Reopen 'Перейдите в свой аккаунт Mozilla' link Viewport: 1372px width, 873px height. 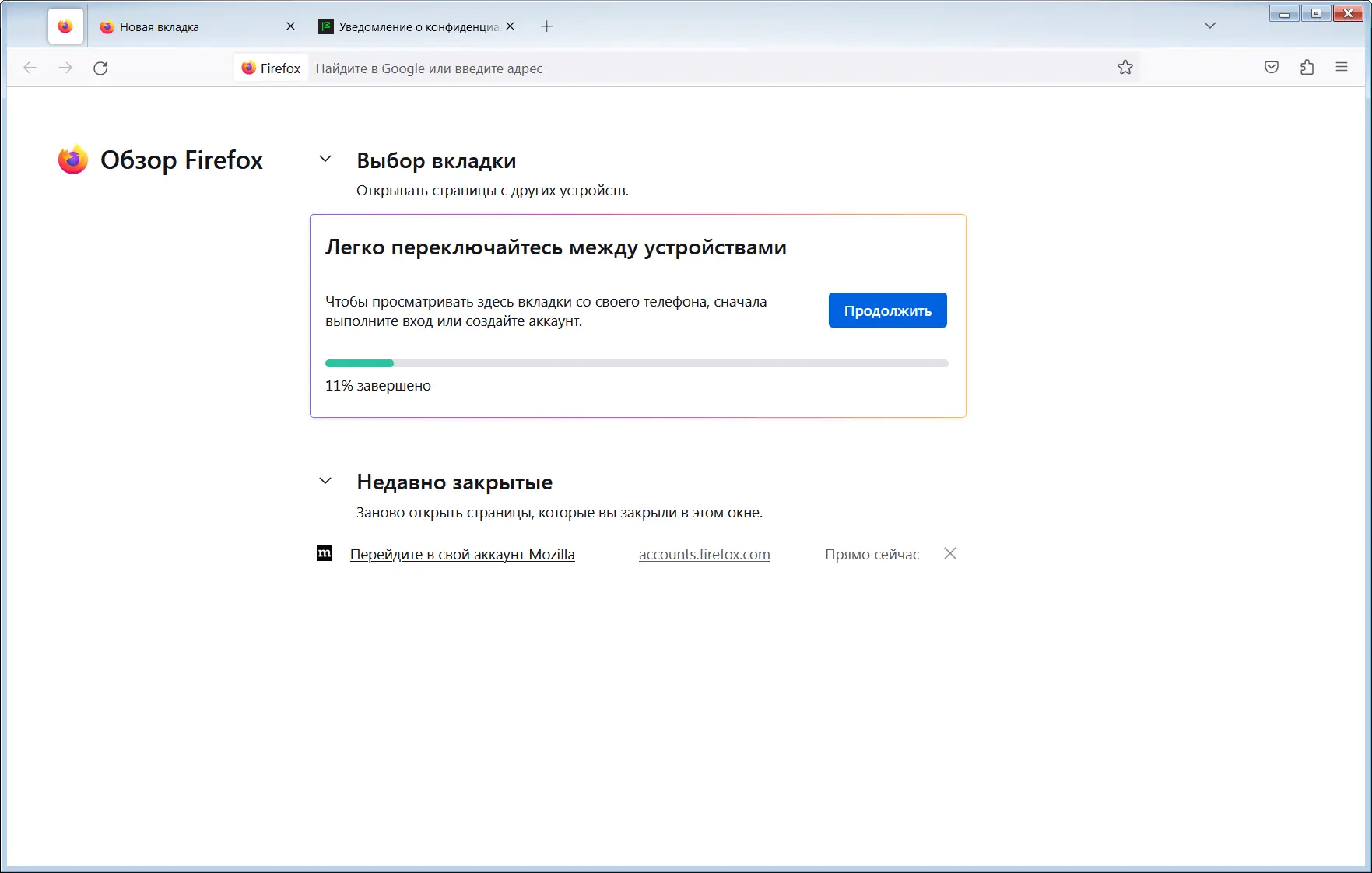[x=462, y=554]
